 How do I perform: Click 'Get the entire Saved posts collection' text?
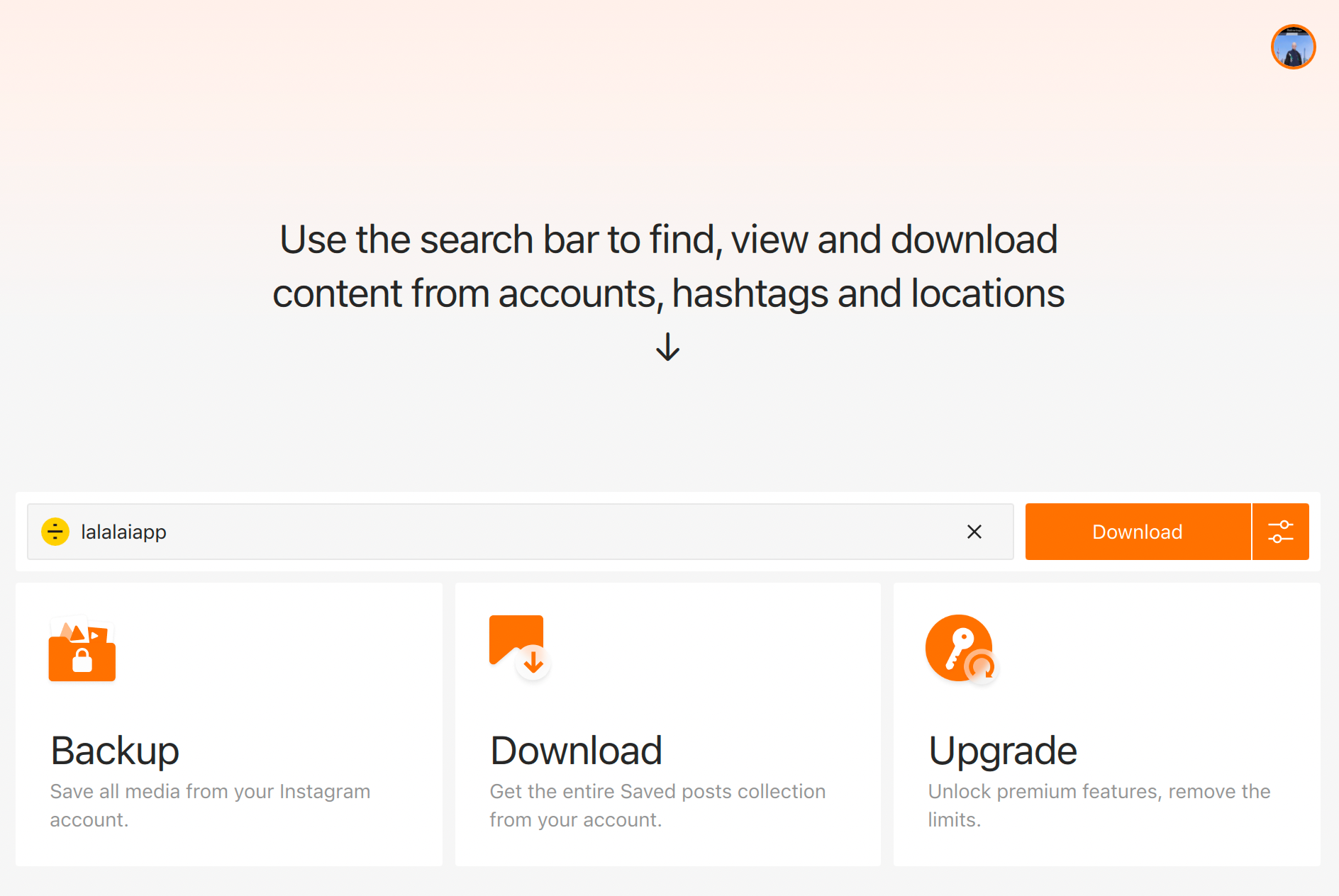tap(657, 791)
